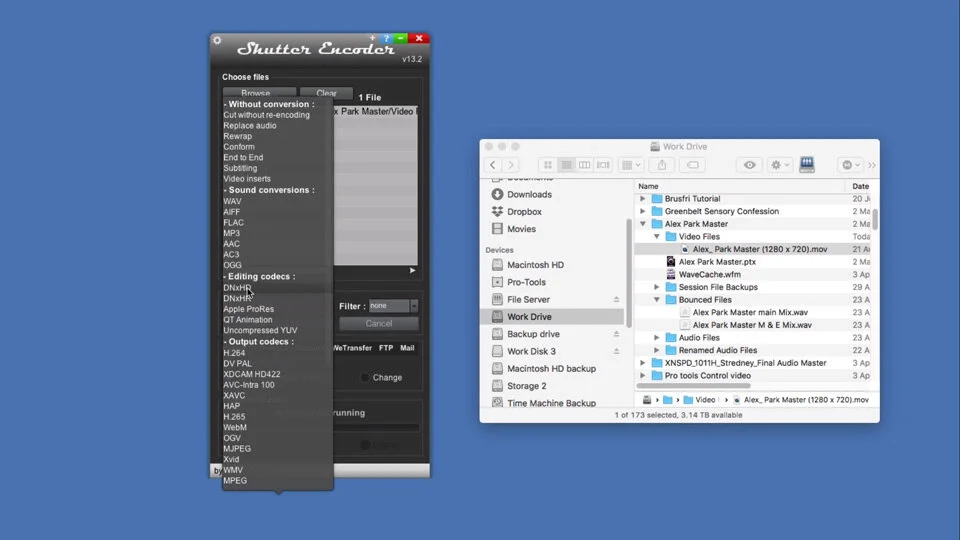Select Rewrap in the function list
This screenshot has height=540, width=960.
click(x=238, y=136)
